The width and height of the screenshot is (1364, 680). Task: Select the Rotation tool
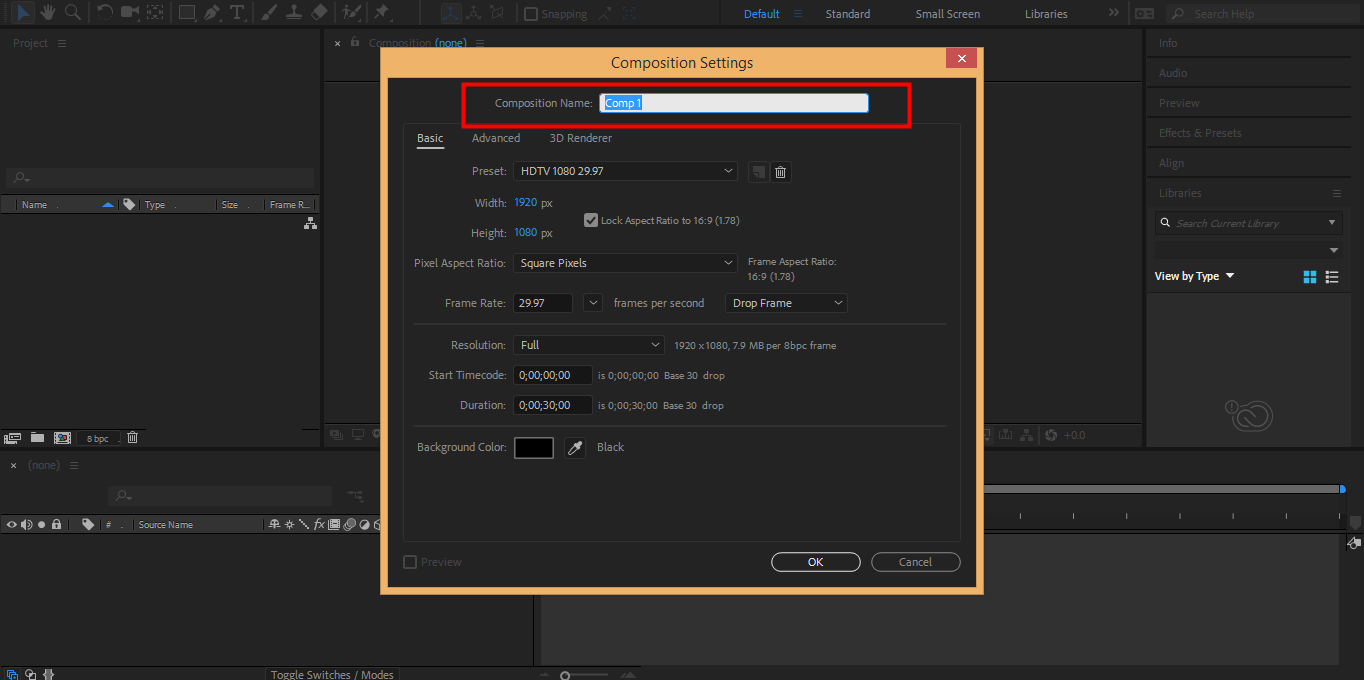[105, 13]
